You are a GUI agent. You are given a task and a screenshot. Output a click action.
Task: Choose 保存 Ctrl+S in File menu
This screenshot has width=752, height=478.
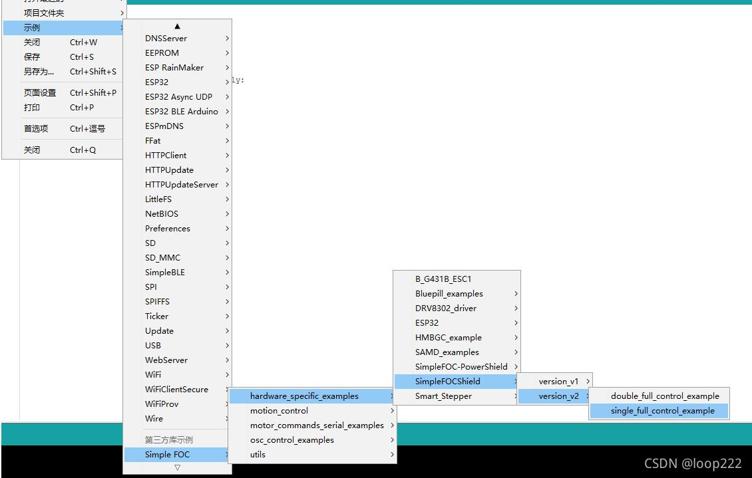[x=62, y=57]
